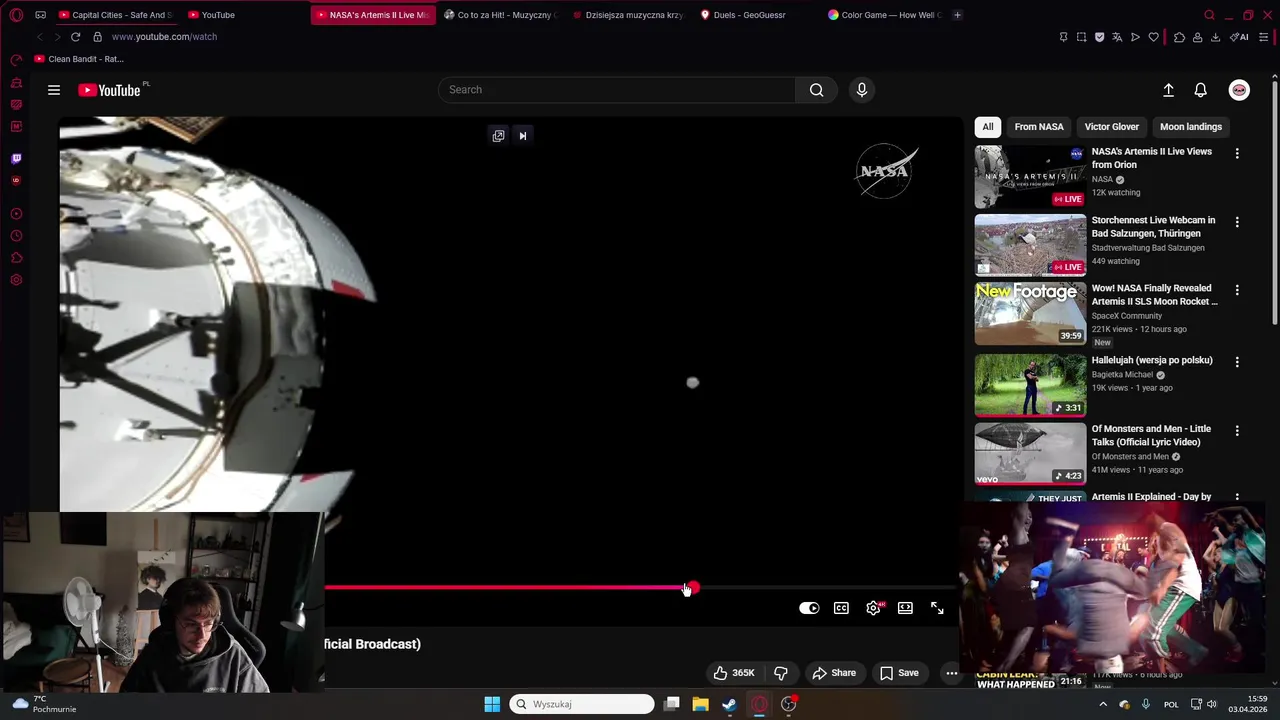Open options for Artemis II Explained video

coord(1237,497)
